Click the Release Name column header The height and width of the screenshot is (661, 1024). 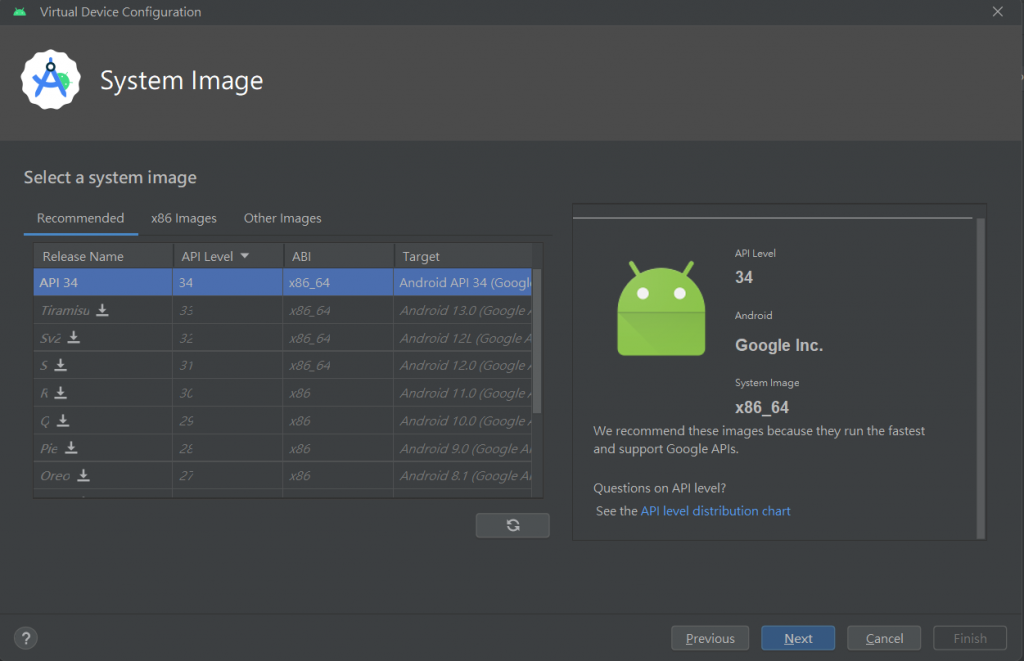coord(103,256)
